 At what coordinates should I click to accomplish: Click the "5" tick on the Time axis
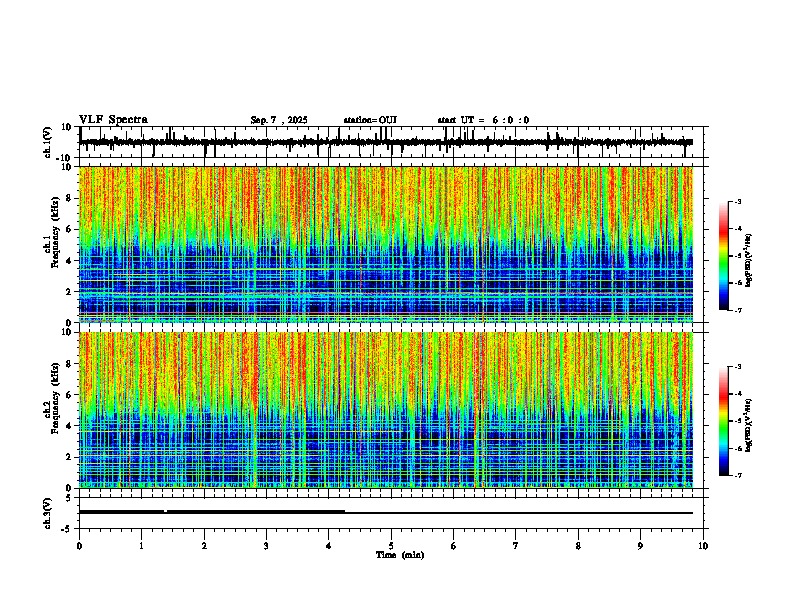(x=391, y=546)
